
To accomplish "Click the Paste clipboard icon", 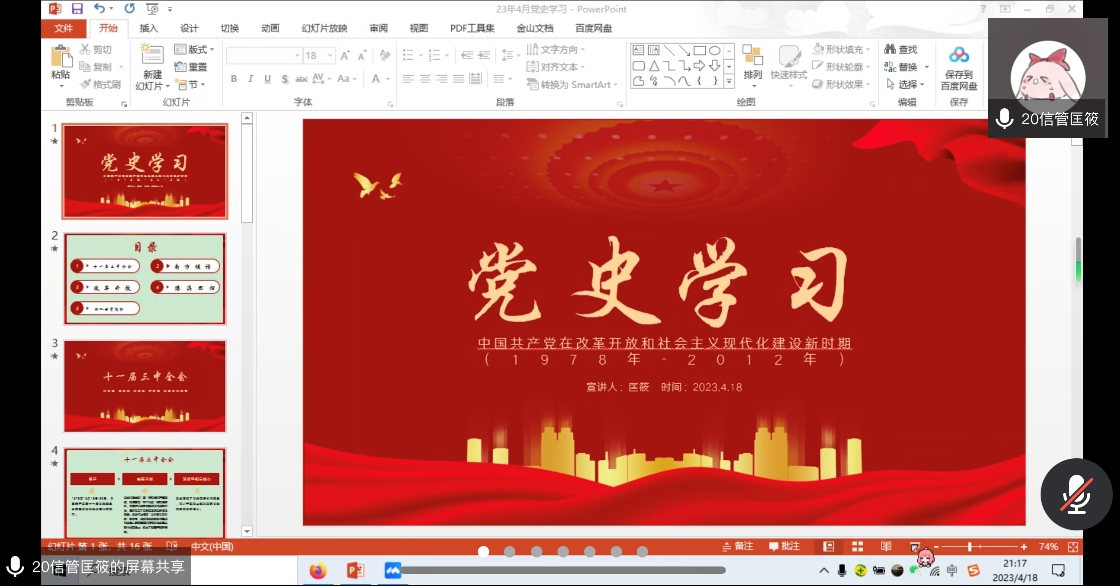I will point(61,61).
